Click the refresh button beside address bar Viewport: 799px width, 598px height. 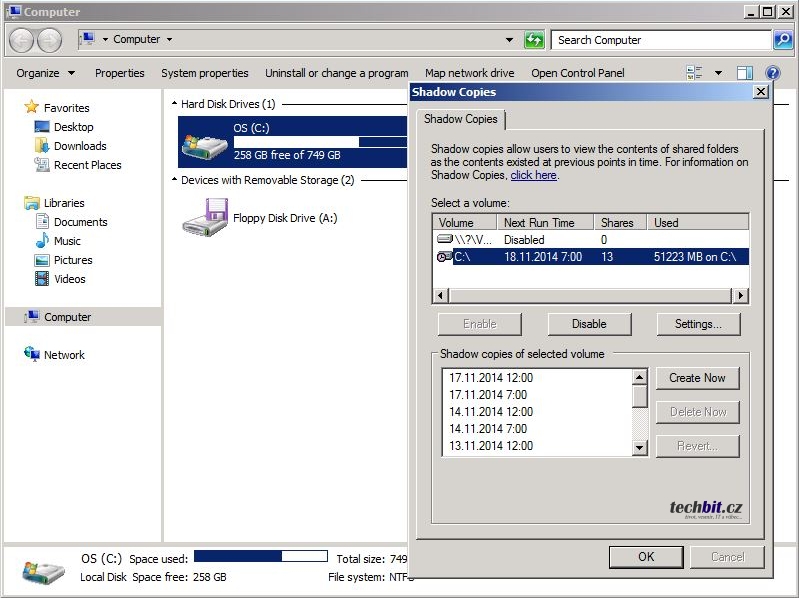coord(535,40)
